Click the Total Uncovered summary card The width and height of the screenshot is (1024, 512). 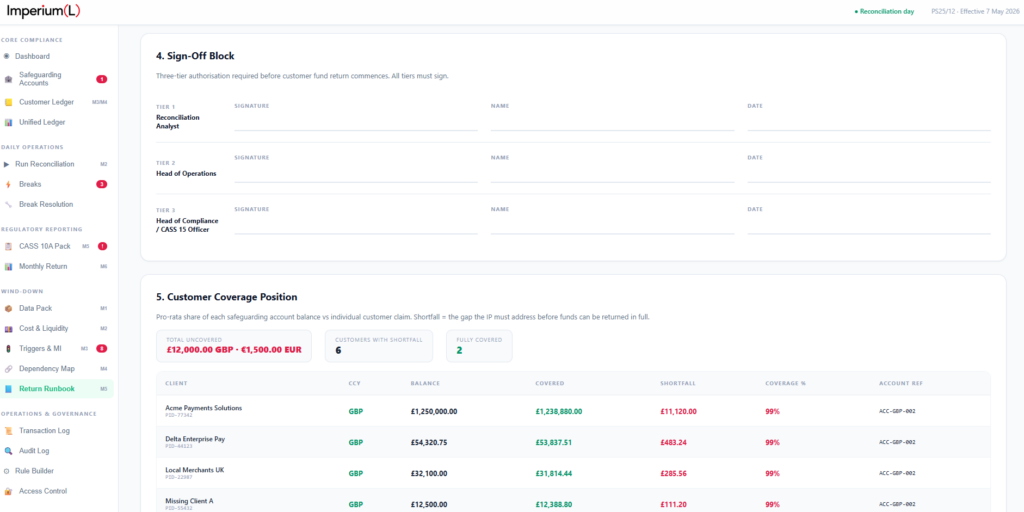tap(234, 346)
